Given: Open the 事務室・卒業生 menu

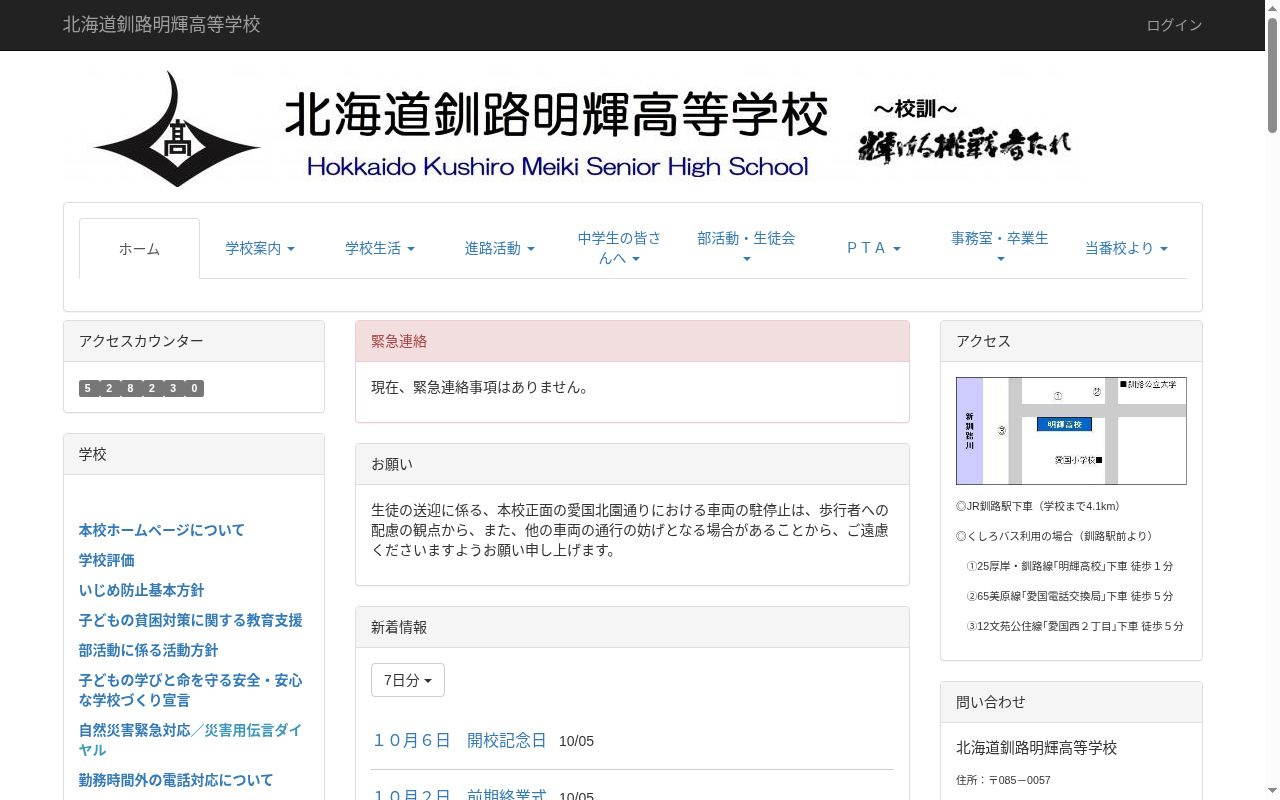Looking at the screenshot, I should coord(1000,248).
